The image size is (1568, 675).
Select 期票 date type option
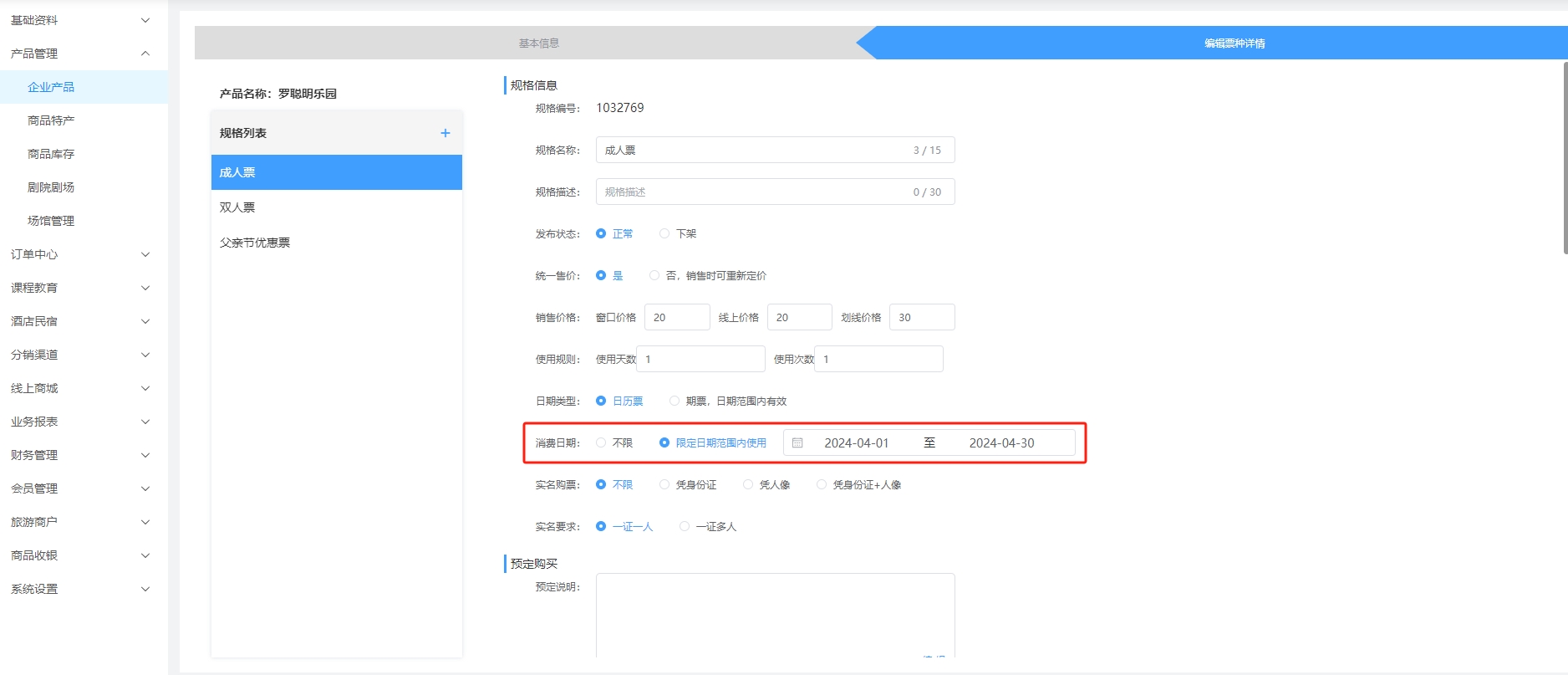point(675,401)
